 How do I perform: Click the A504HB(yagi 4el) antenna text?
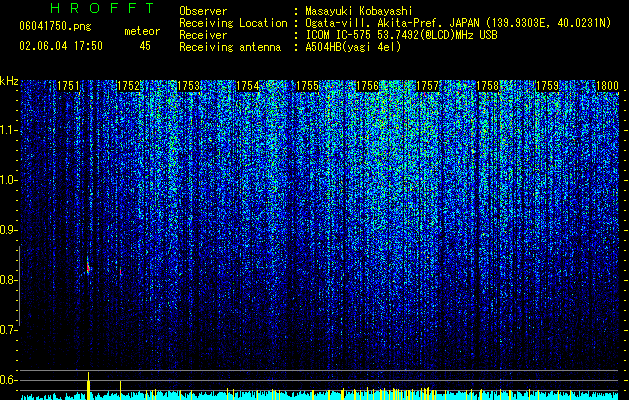pos(353,47)
